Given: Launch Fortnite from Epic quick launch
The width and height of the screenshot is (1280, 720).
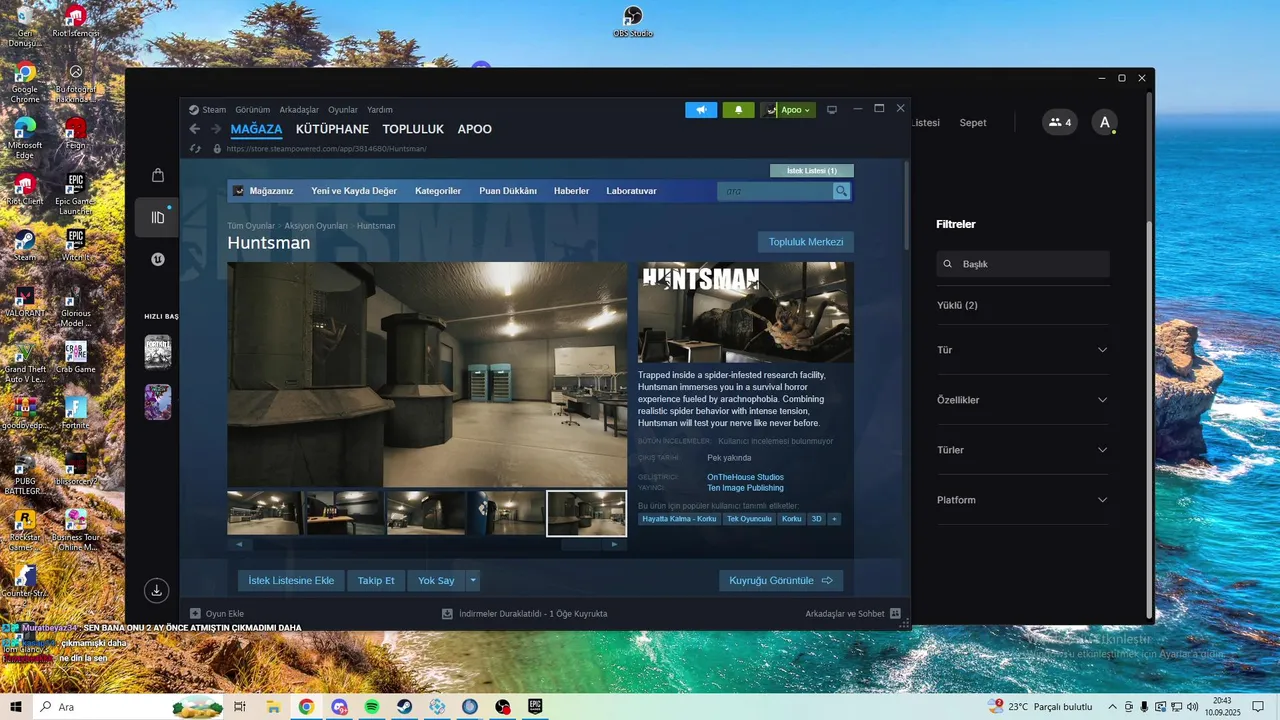Looking at the screenshot, I should click(x=158, y=352).
